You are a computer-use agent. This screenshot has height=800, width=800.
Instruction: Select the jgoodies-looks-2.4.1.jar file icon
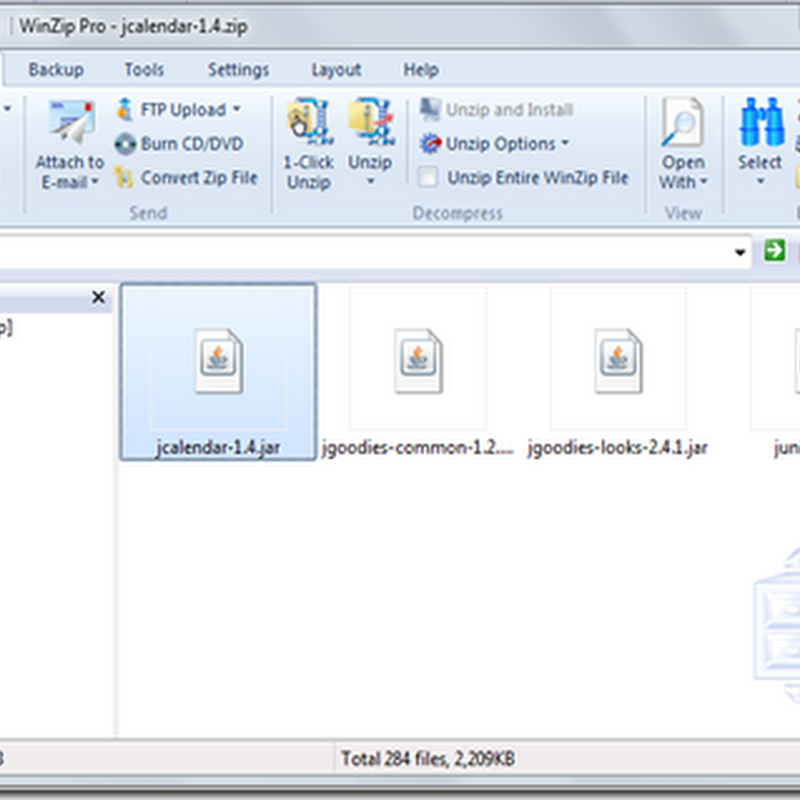click(x=618, y=361)
